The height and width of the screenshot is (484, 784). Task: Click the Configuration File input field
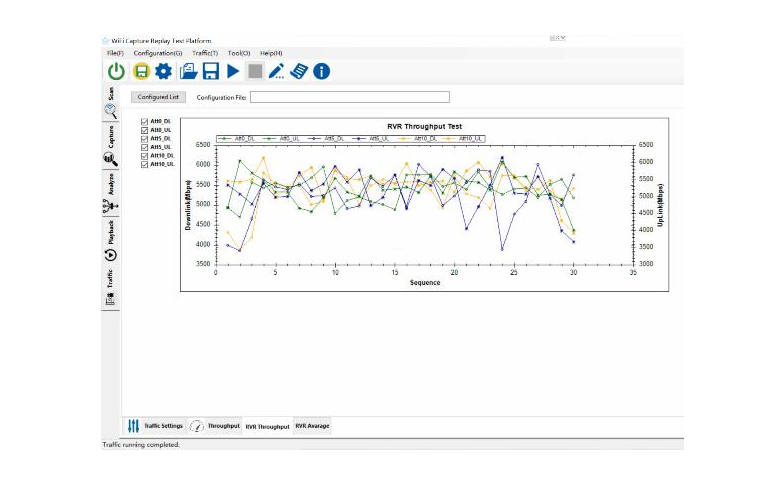pos(349,97)
